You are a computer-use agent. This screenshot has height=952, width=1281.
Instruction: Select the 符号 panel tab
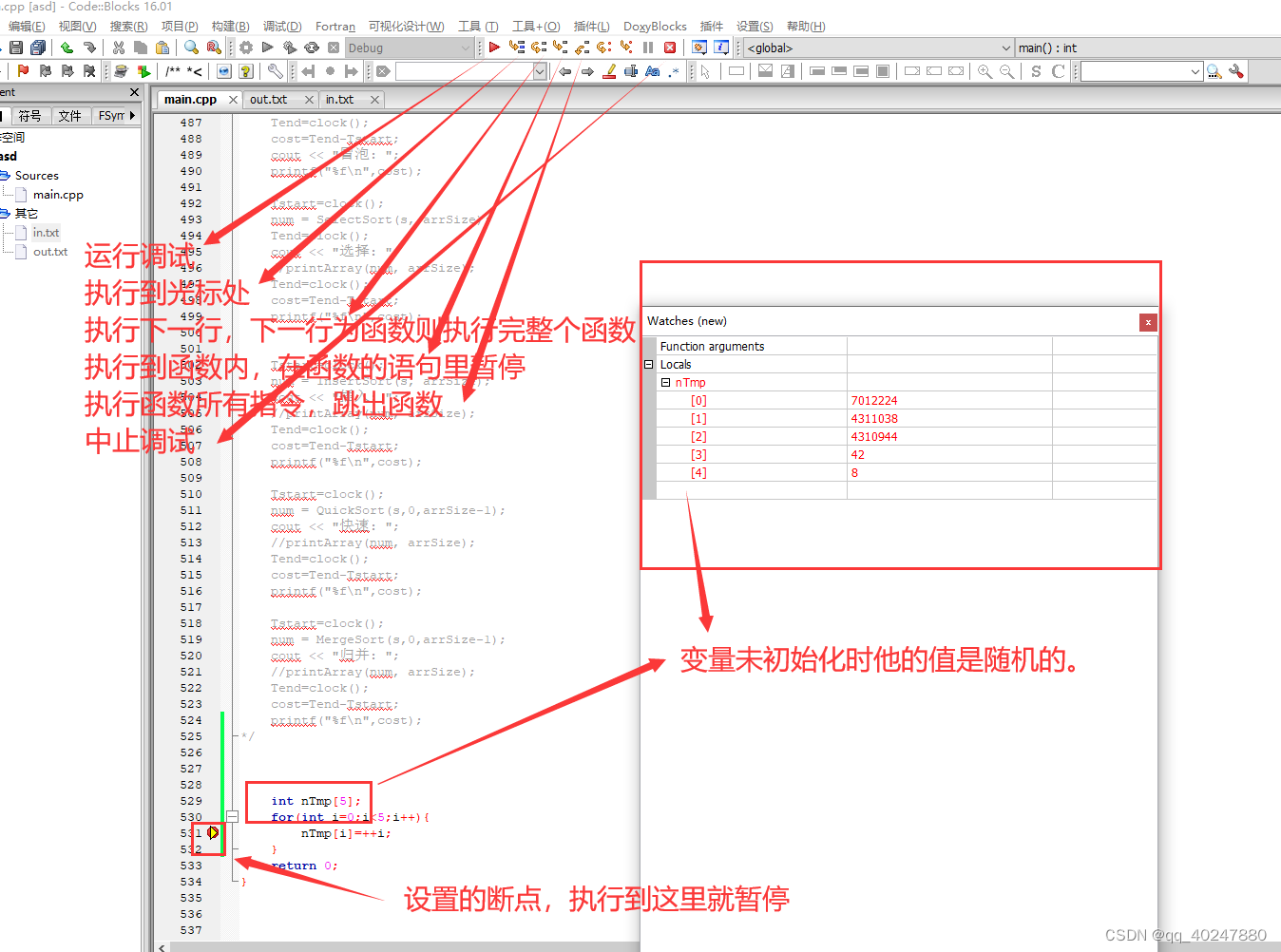[29, 115]
